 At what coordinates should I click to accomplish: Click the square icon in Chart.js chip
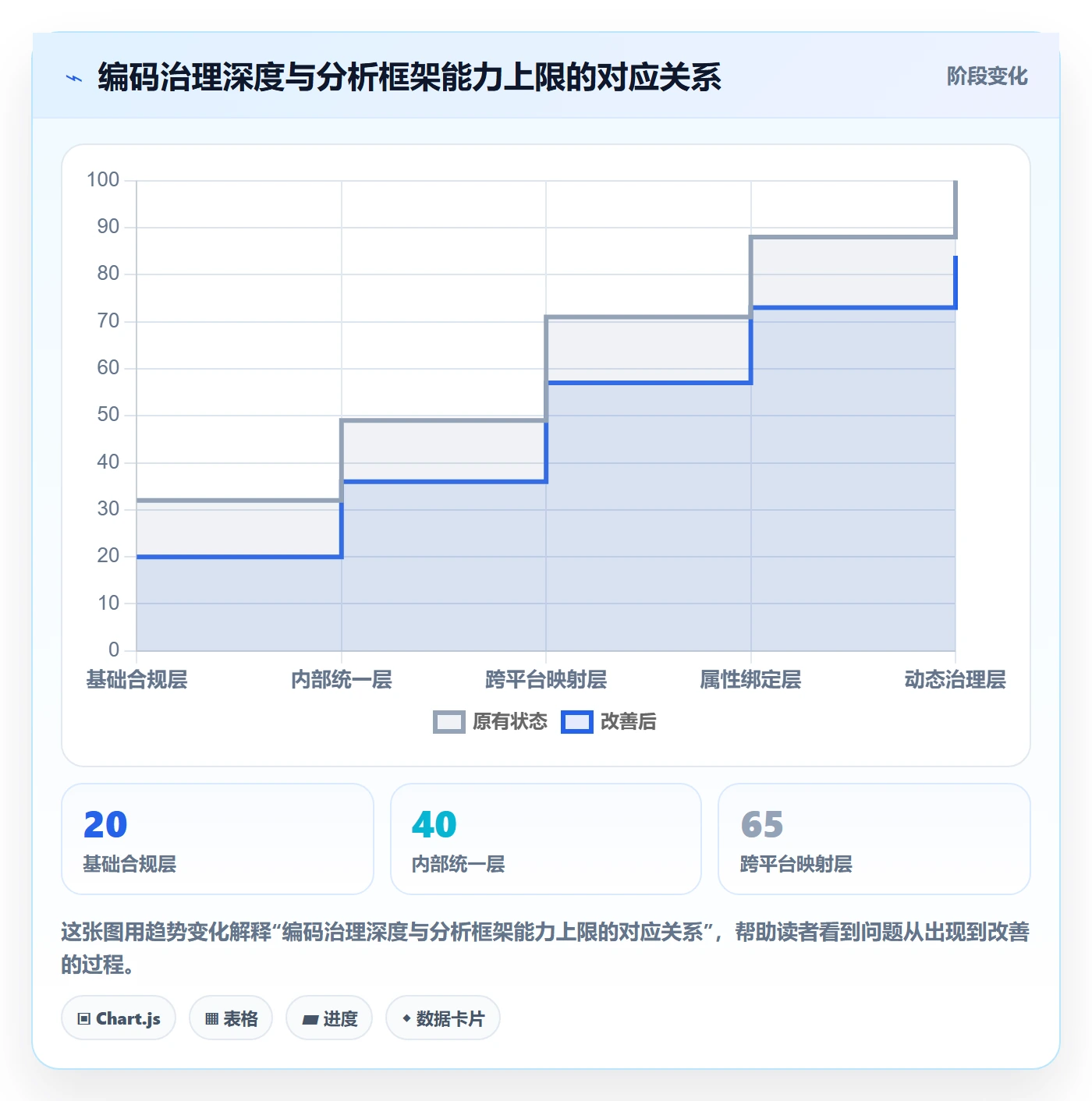(x=84, y=1018)
